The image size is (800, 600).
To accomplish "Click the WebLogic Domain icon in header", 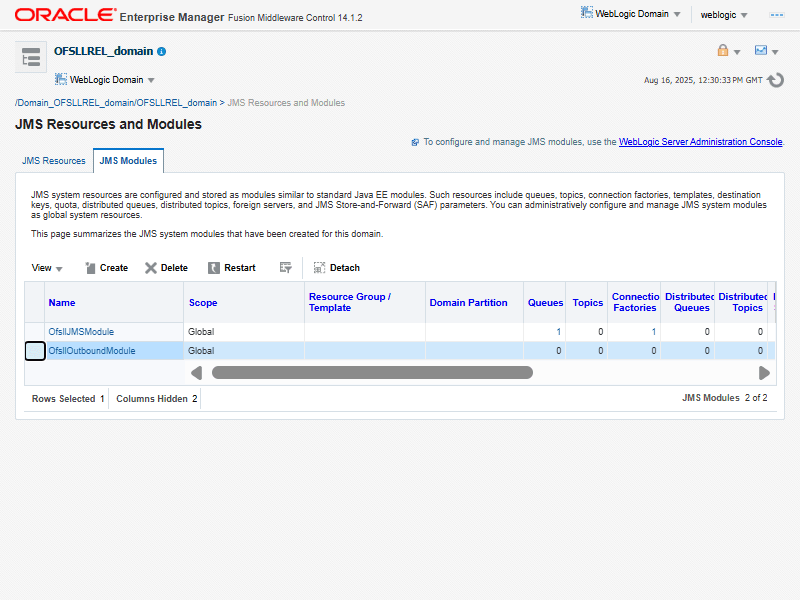I will [587, 13].
